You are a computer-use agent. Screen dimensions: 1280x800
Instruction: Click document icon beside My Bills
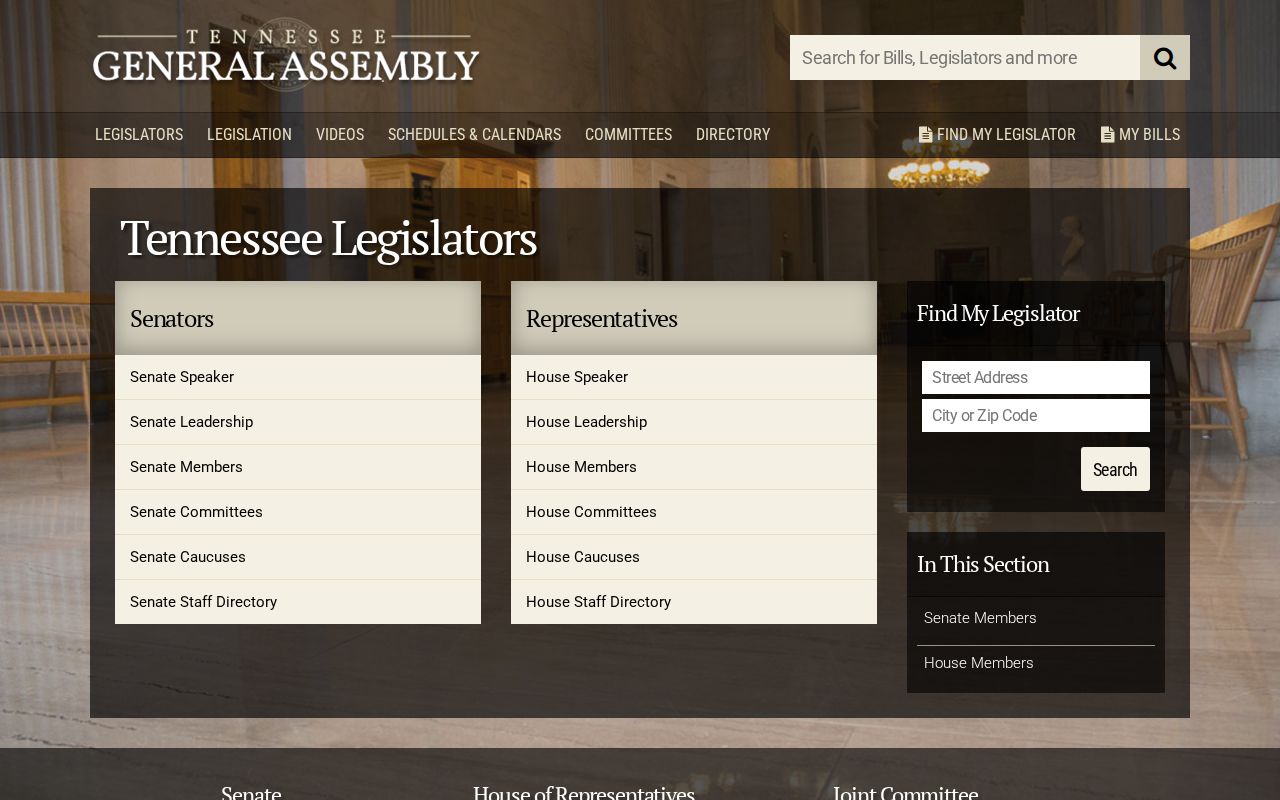pos(1107,134)
